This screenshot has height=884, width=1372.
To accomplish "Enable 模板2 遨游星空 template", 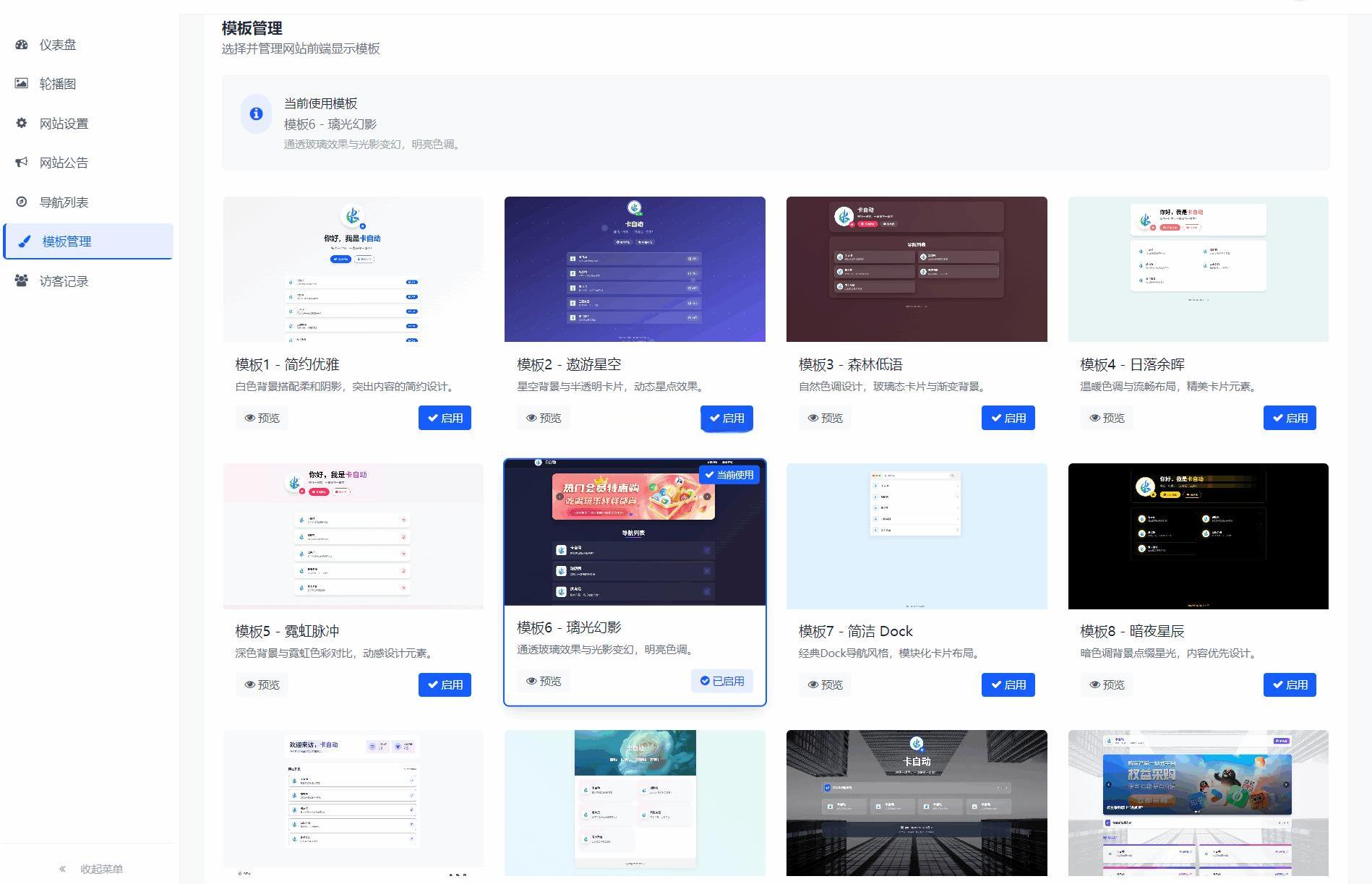I will (x=726, y=418).
